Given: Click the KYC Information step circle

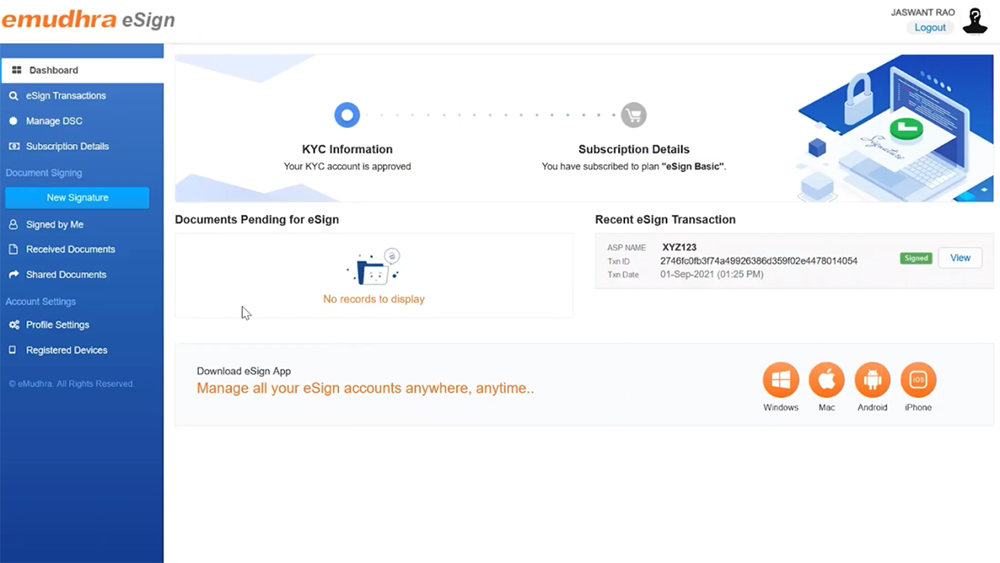Looking at the screenshot, I should click(x=347, y=115).
